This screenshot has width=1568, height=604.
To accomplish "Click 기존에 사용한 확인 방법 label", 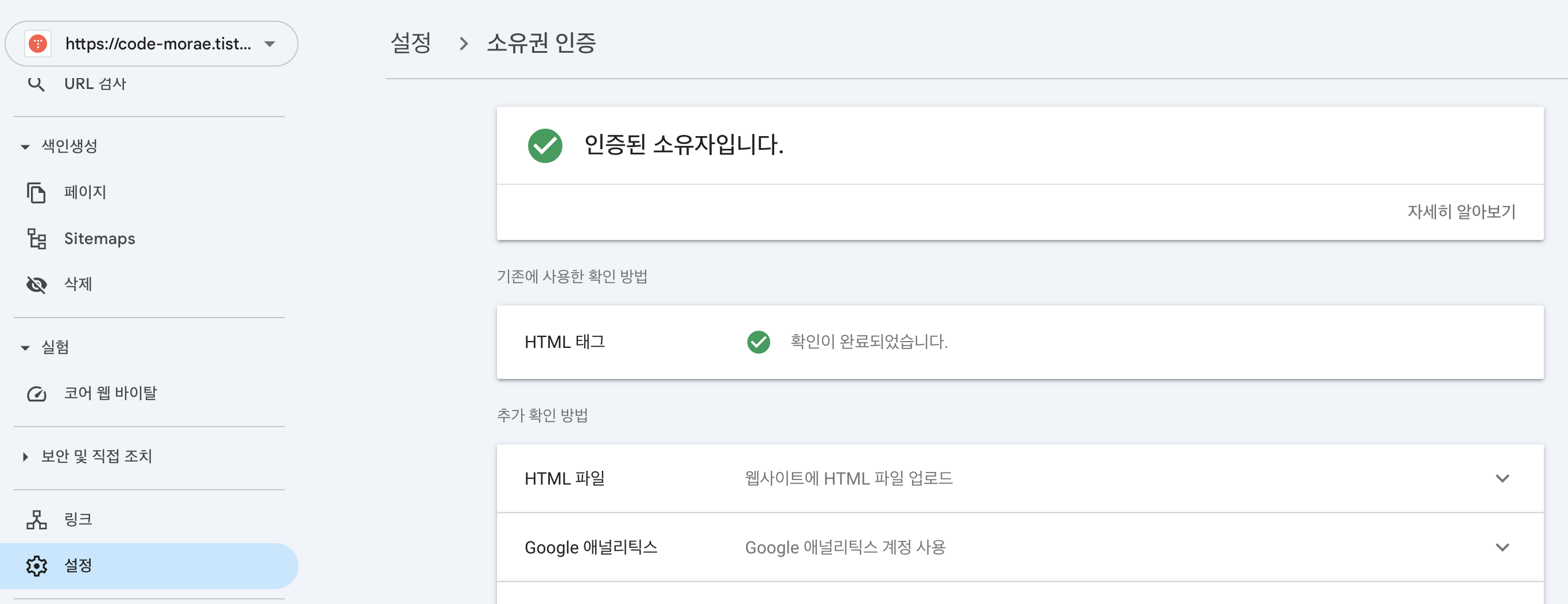I will [x=572, y=276].
